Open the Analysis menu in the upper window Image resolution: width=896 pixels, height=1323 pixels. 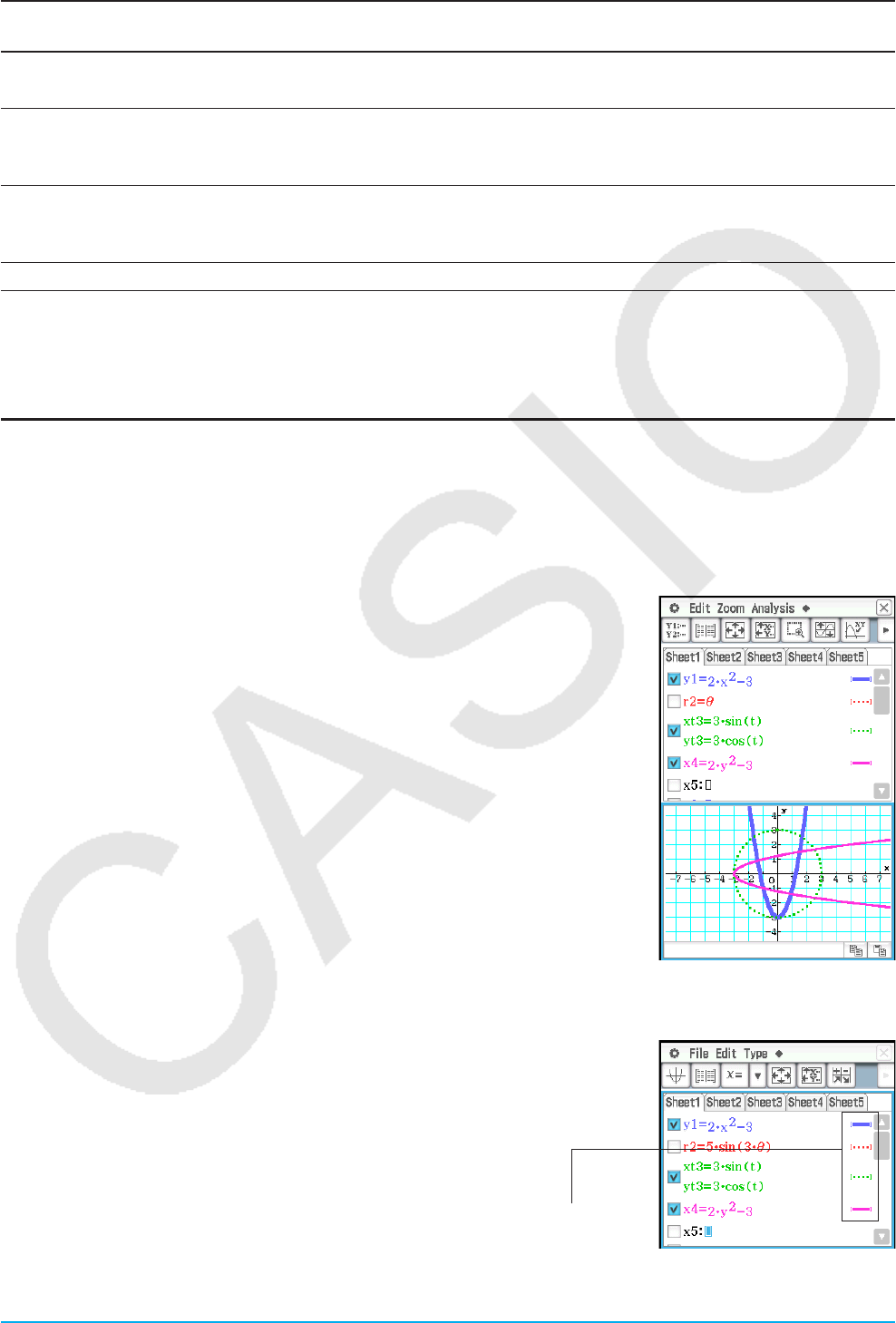(773, 608)
